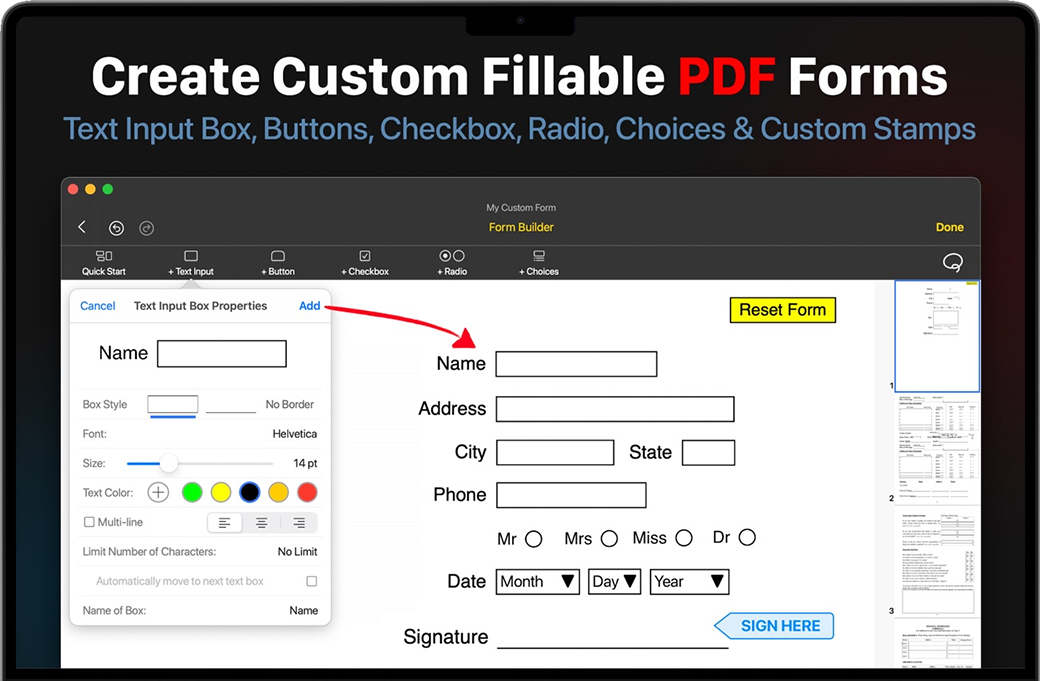Viewport: 1040px width, 681px height.
Task: Click Add in Text Input Box Properties
Action: [310, 306]
